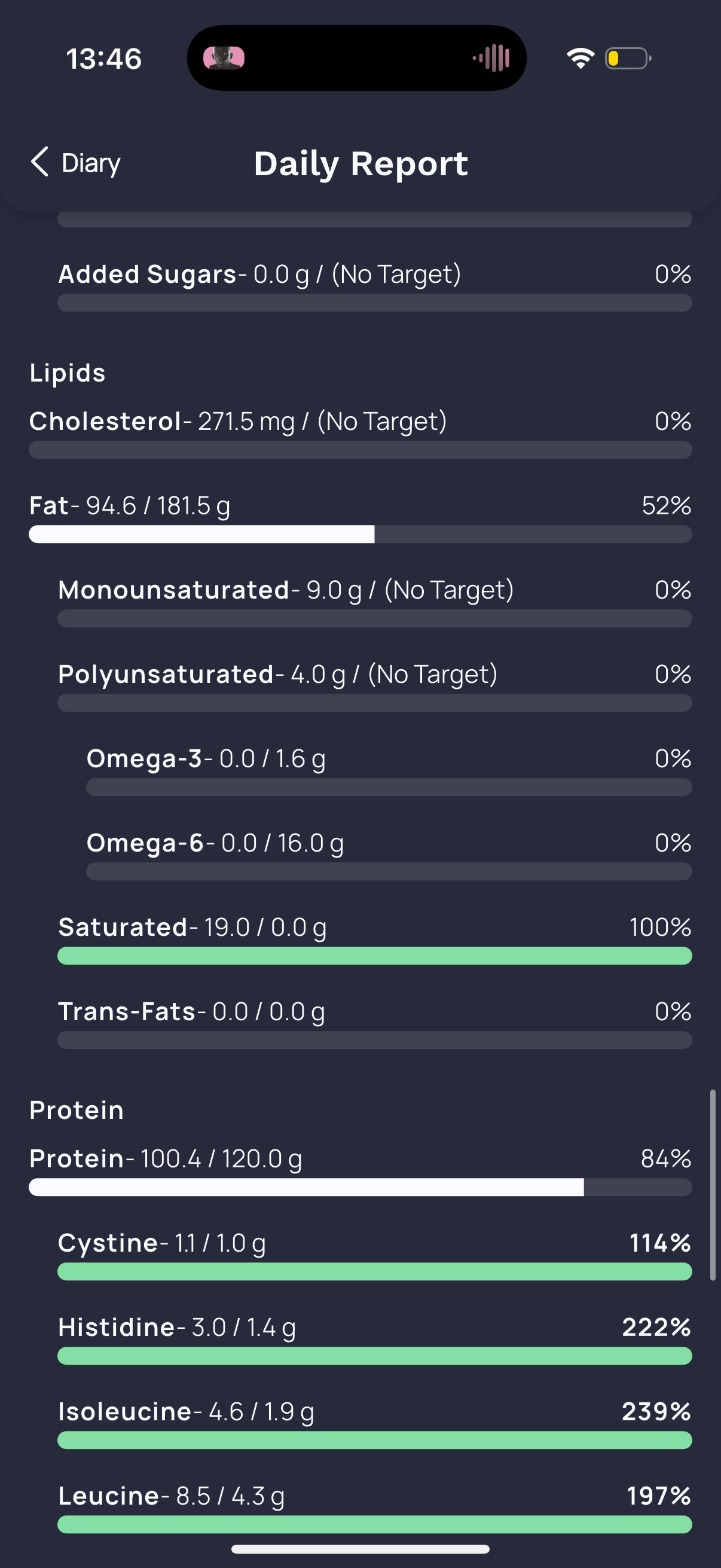The width and height of the screenshot is (721, 1568).
Task: Open Polyunsaturated fat details
Action: 375,686
